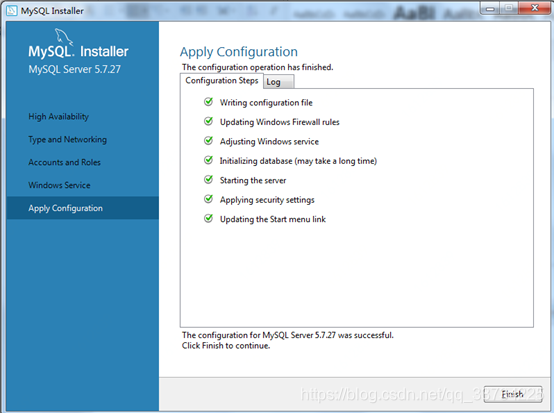Click check icon beside Initializing database
The image size is (554, 413).
(208, 160)
